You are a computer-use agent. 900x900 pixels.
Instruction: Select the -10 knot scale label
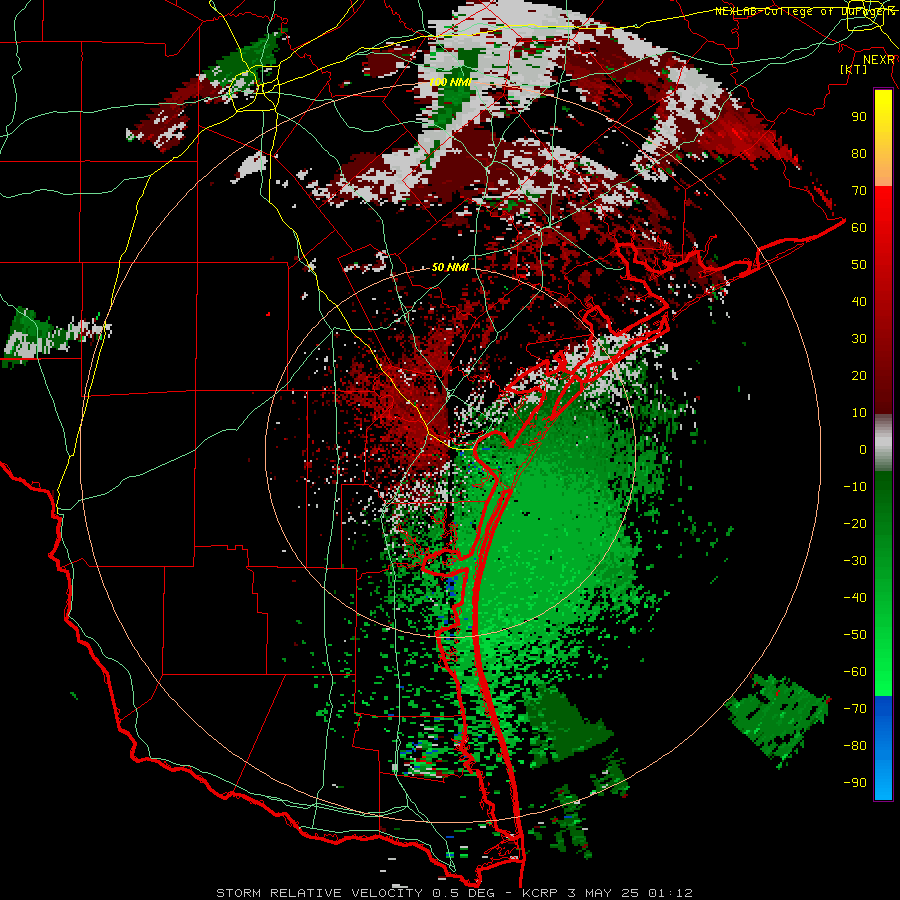coord(855,487)
